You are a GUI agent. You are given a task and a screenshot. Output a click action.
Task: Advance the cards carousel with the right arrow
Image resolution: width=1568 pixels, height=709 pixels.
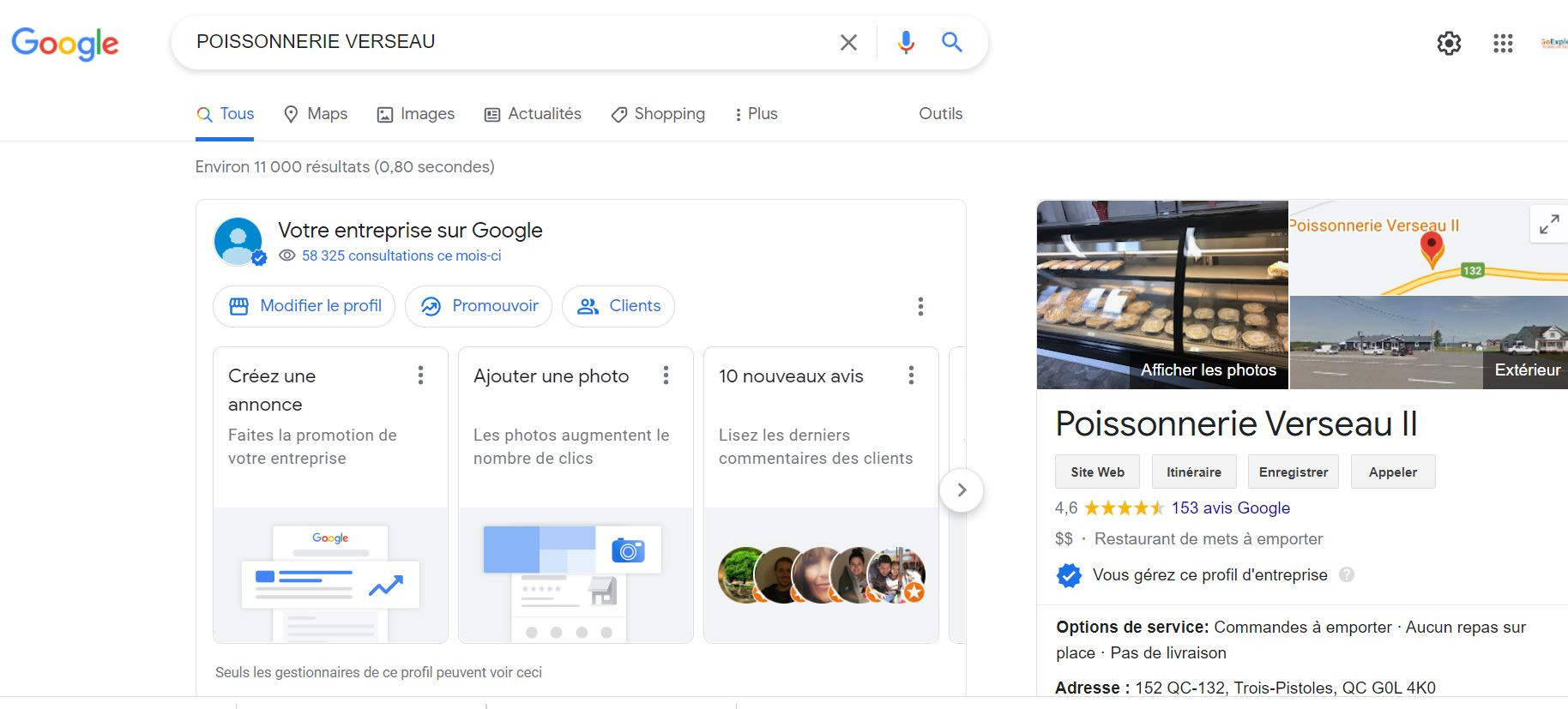(x=962, y=490)
